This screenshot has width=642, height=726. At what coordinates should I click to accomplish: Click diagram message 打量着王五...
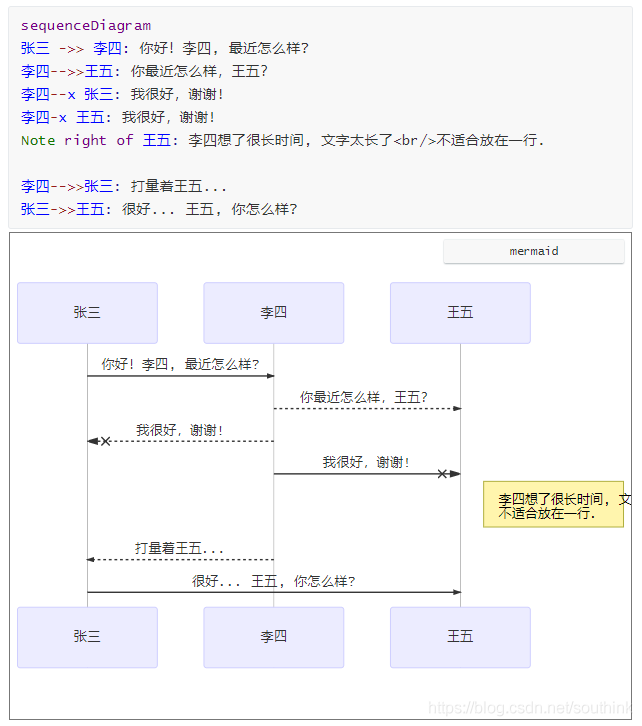click(180, 549)
